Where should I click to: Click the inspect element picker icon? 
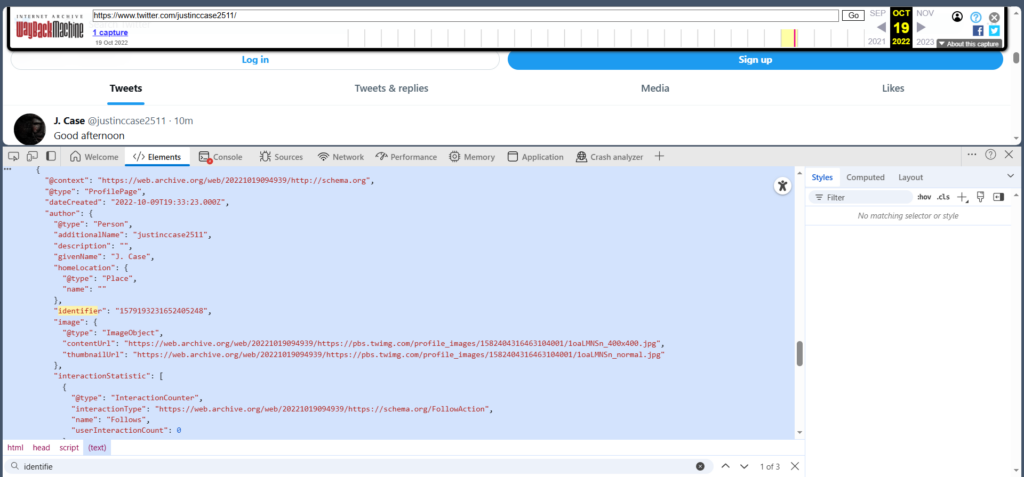pos(13,156)
